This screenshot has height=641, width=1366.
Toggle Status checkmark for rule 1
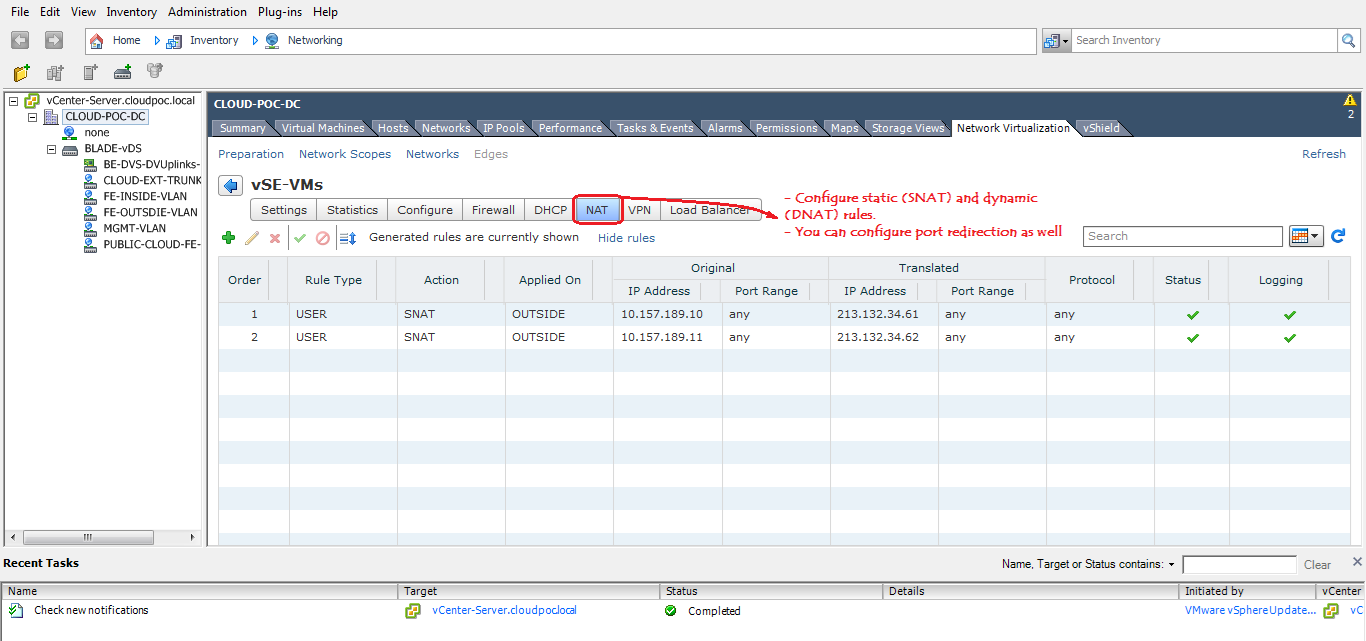pos(1189,313)
